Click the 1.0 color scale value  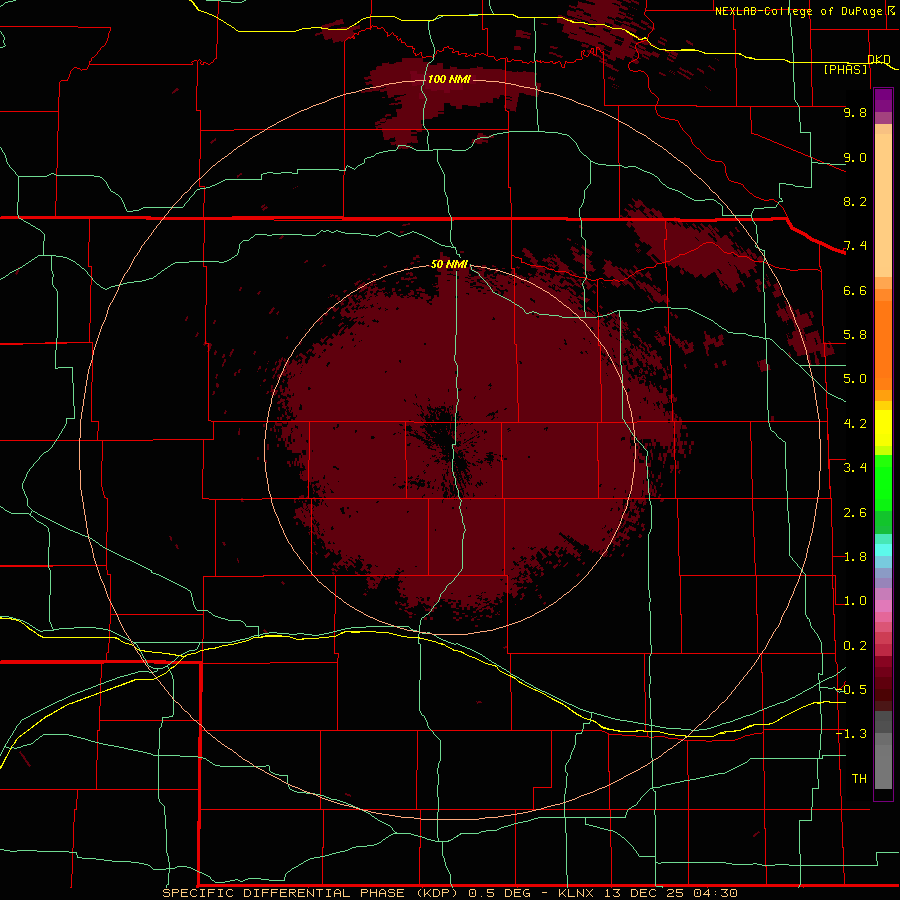pyautogui.click(x=855, y=601)
